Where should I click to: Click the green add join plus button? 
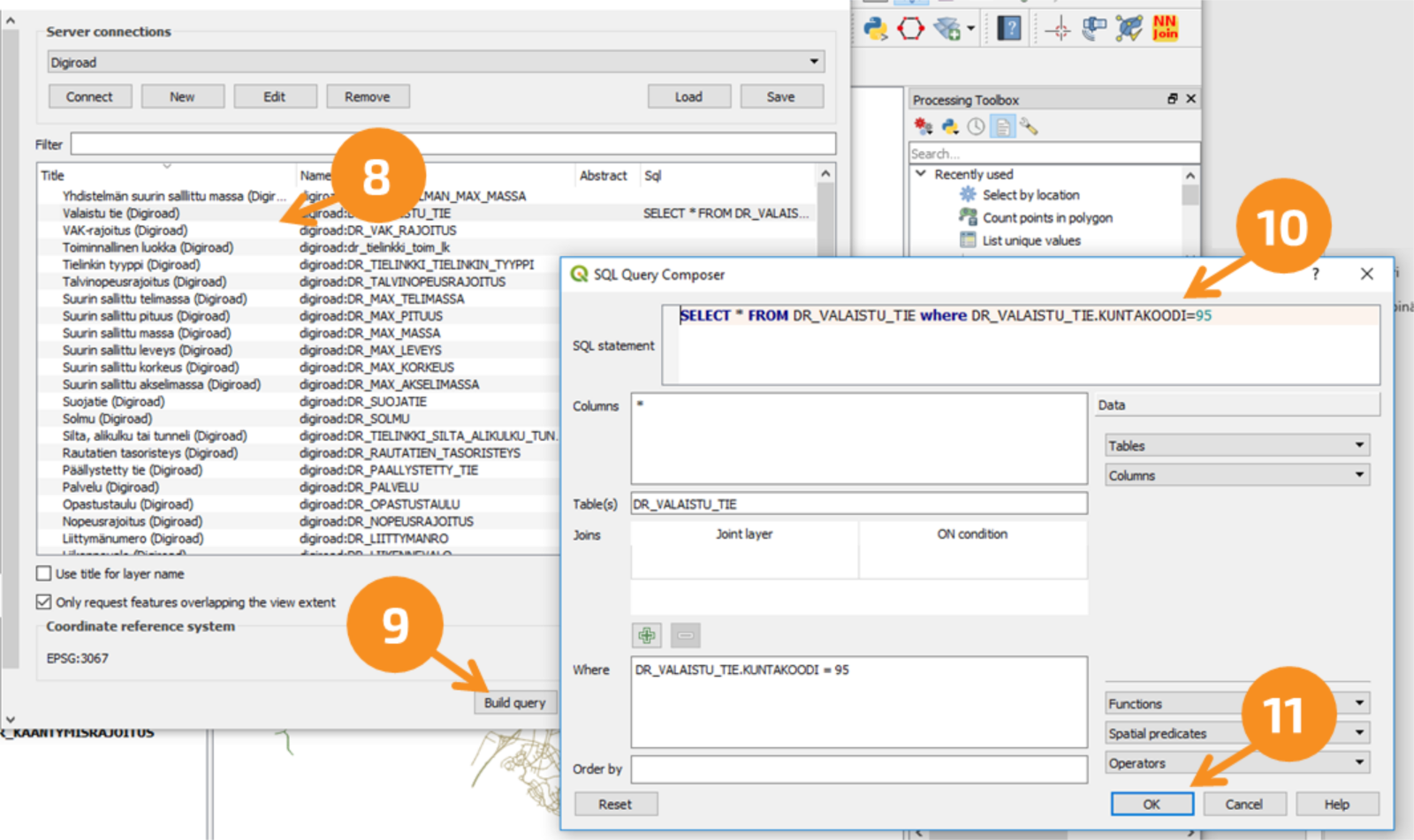(647, 635)
